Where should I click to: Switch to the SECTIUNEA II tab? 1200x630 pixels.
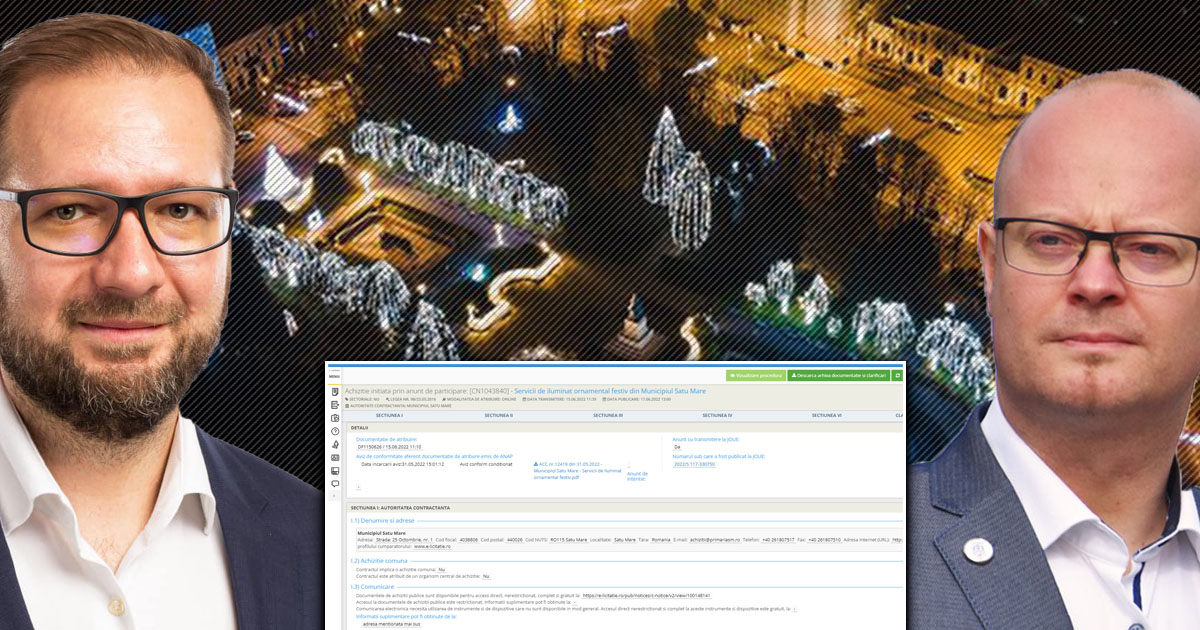(x=498, y=414)
